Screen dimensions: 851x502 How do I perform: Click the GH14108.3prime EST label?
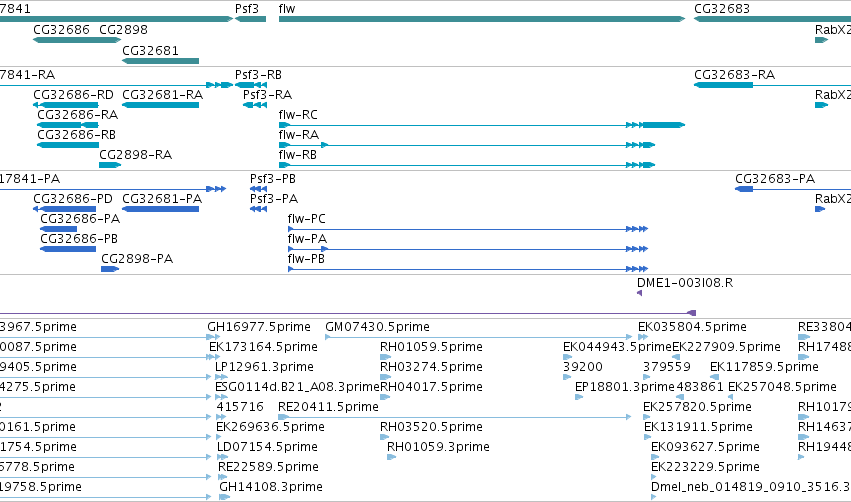coord(271,487)
